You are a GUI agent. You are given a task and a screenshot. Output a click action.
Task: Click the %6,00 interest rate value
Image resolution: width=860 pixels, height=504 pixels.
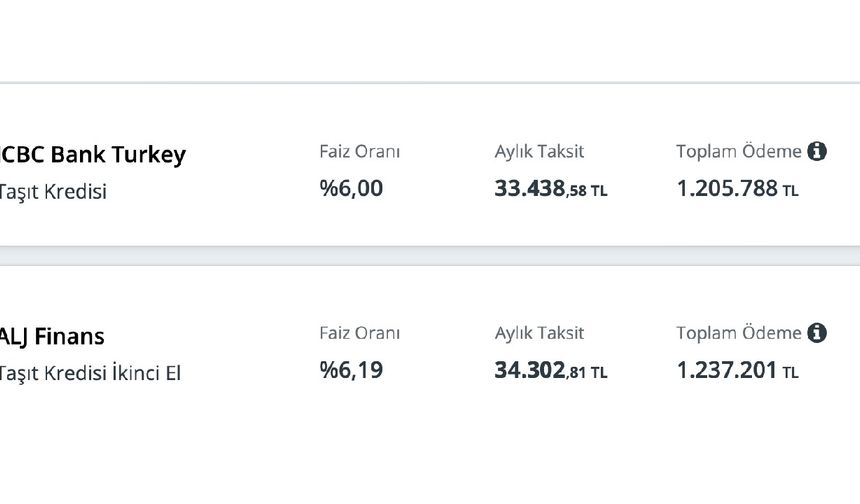(x=351, y=188)
